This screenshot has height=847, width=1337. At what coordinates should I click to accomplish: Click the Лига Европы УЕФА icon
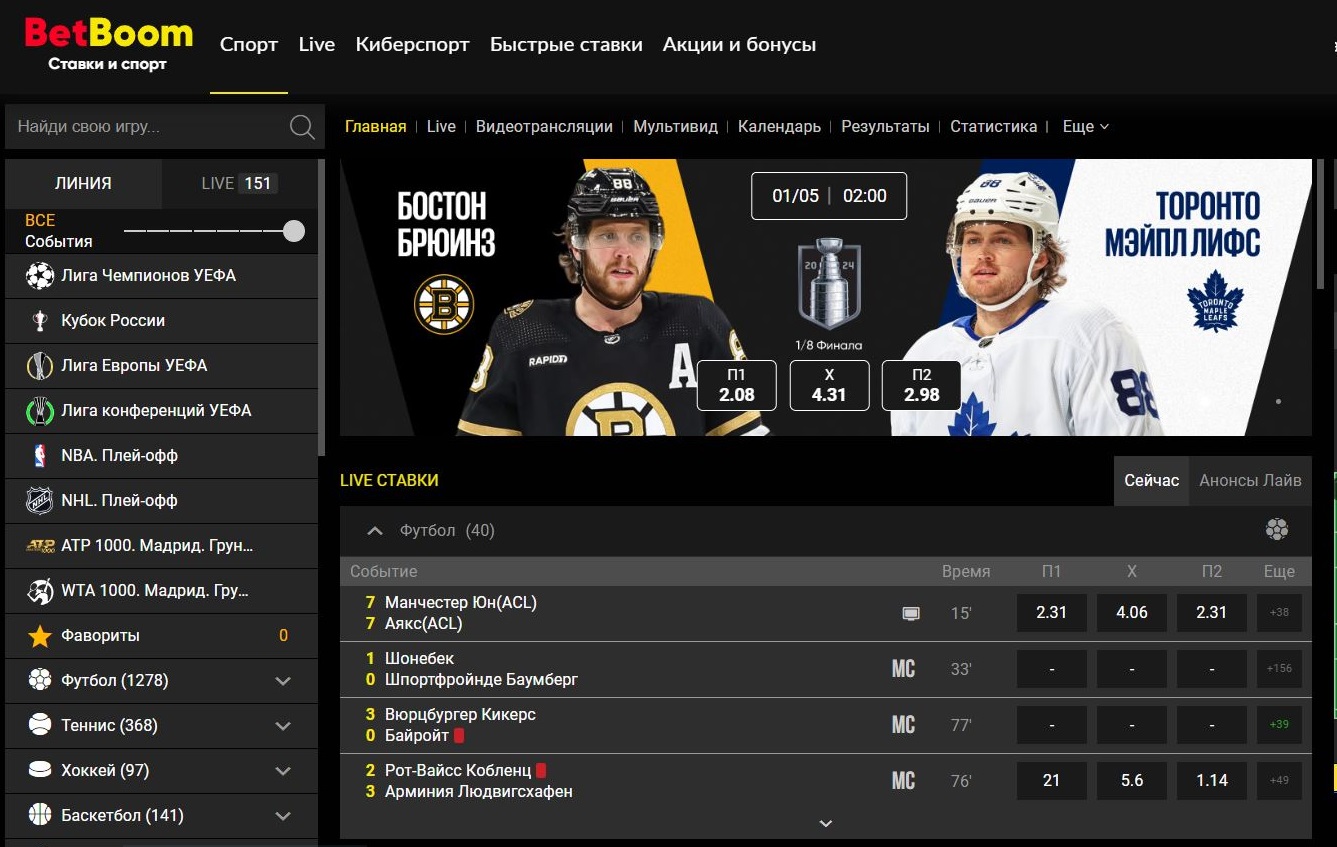(x=40, y=365)
